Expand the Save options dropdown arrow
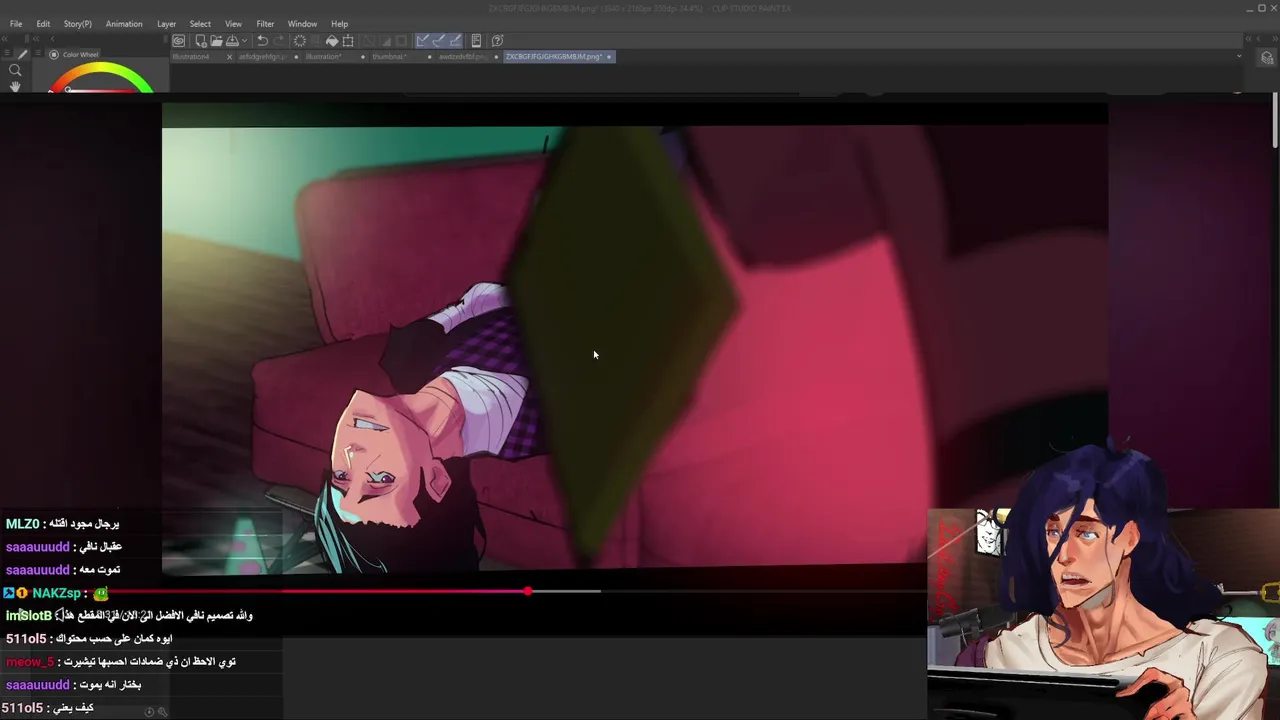This screenshot has height=720, width=1280. pyautogui.click(x=243, y=41)
